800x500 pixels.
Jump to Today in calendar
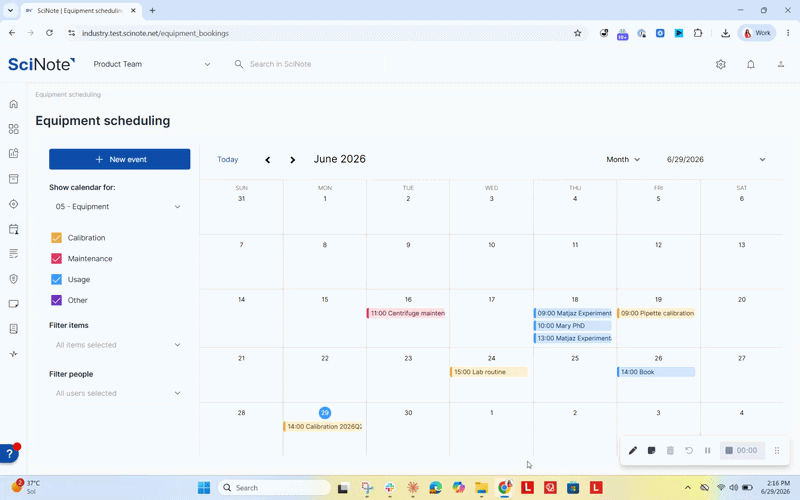pos(228,160)
